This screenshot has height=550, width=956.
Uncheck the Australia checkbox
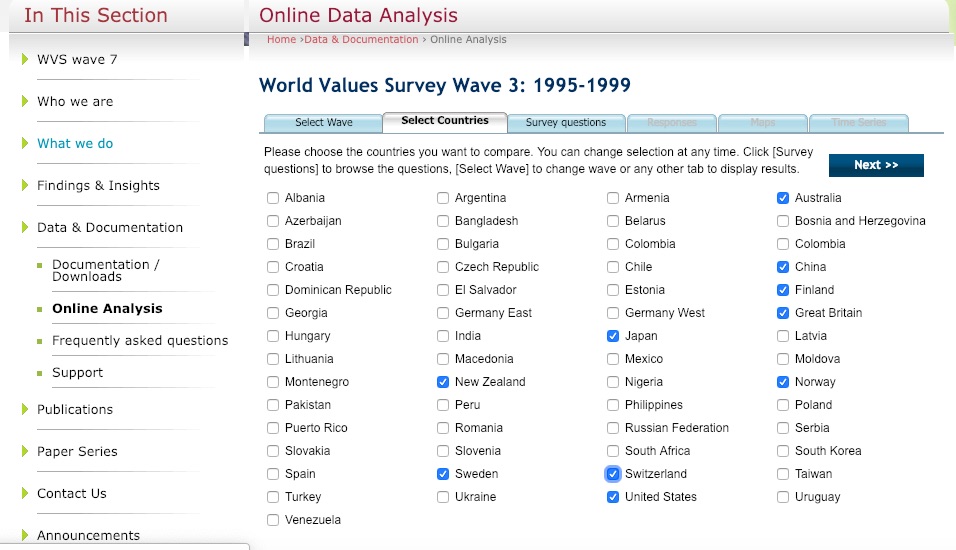click(783, 198)
